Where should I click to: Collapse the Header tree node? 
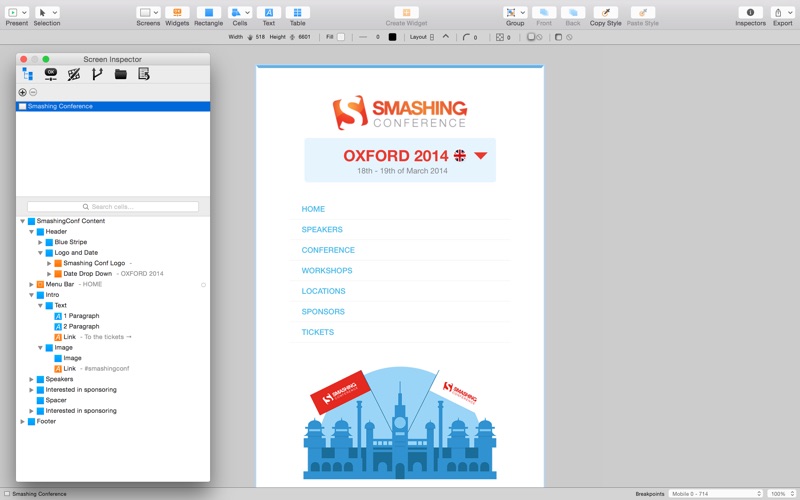32,232
